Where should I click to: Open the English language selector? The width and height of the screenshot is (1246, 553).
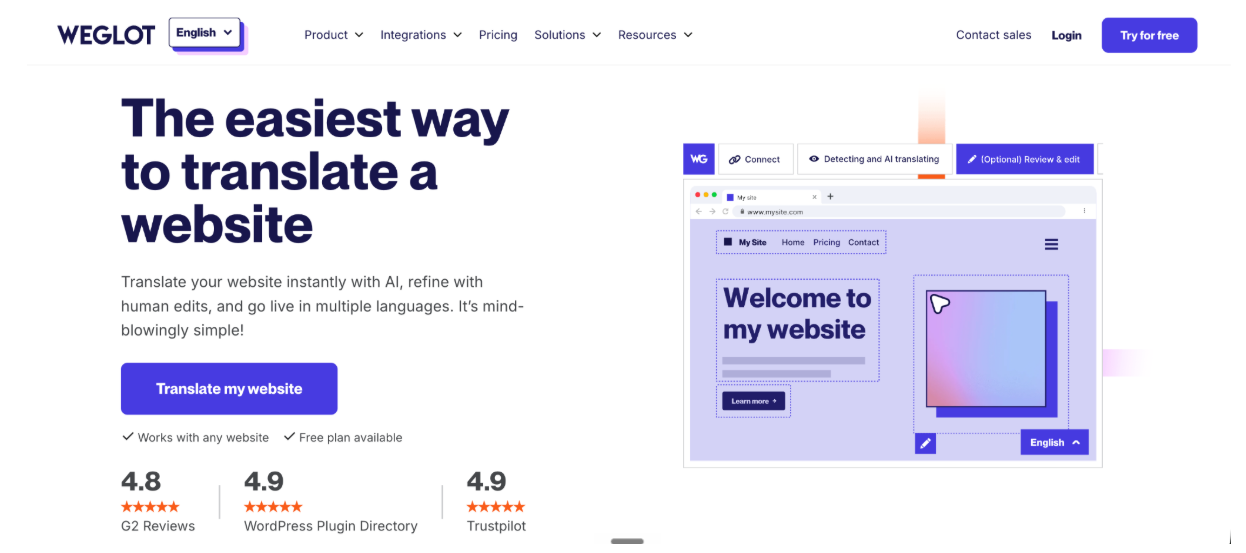(205, 33)
